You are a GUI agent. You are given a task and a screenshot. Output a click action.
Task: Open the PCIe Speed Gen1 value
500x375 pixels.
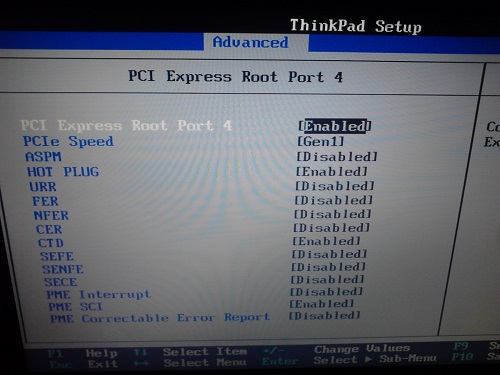tap(321, 142)
